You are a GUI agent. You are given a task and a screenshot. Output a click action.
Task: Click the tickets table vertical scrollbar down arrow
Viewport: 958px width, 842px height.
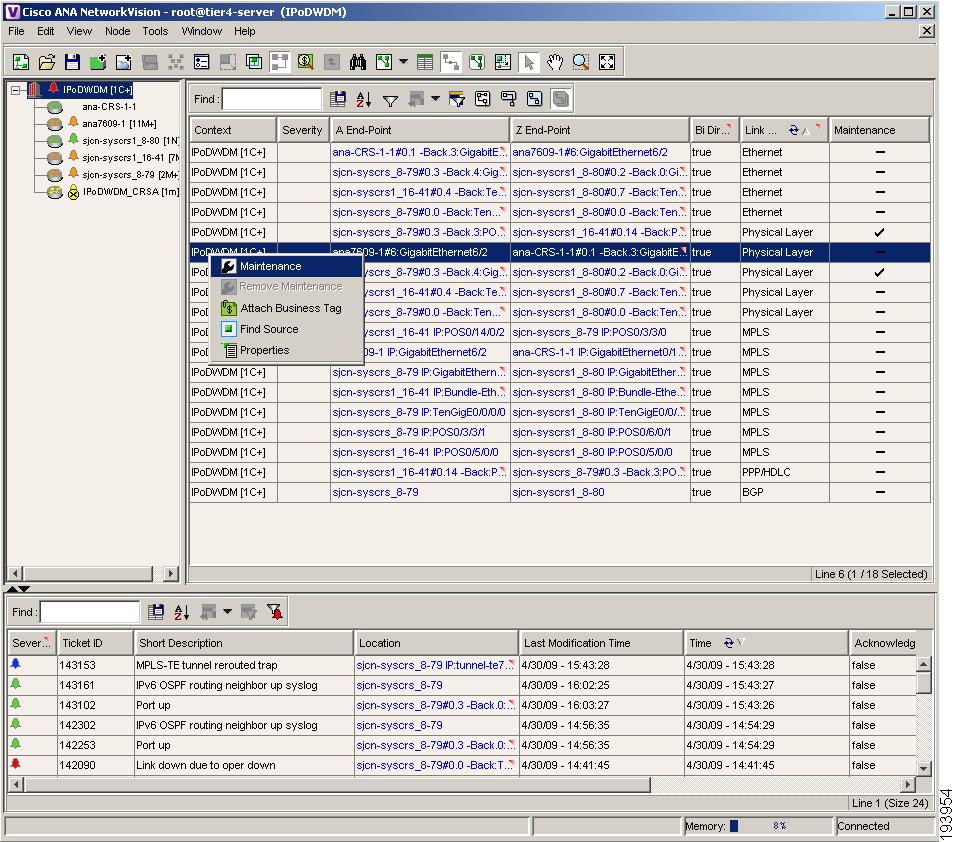pyautogui.click(x=923, y=768)
